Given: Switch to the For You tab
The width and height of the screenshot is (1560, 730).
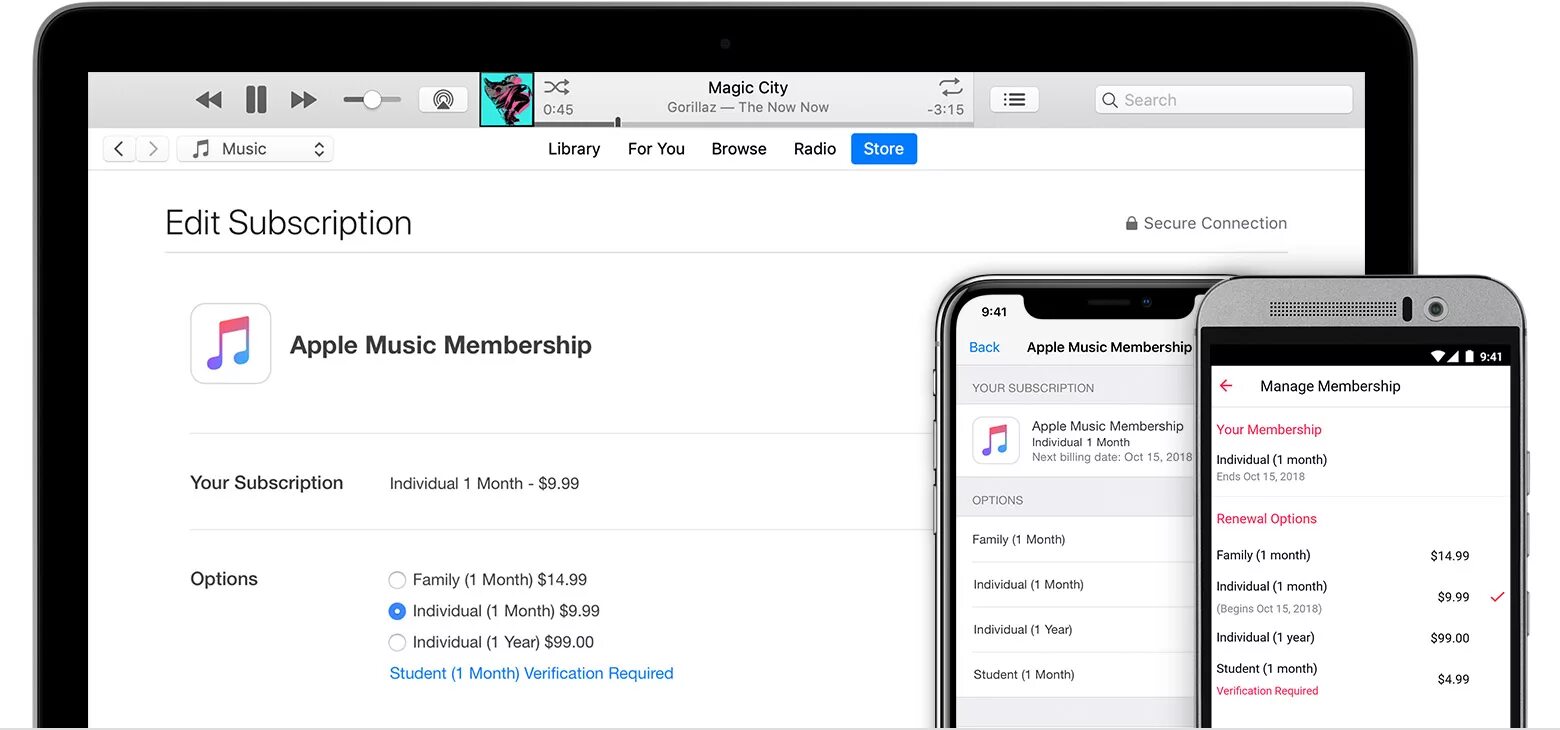Looking at the screenshot, I should coord(656,149).
